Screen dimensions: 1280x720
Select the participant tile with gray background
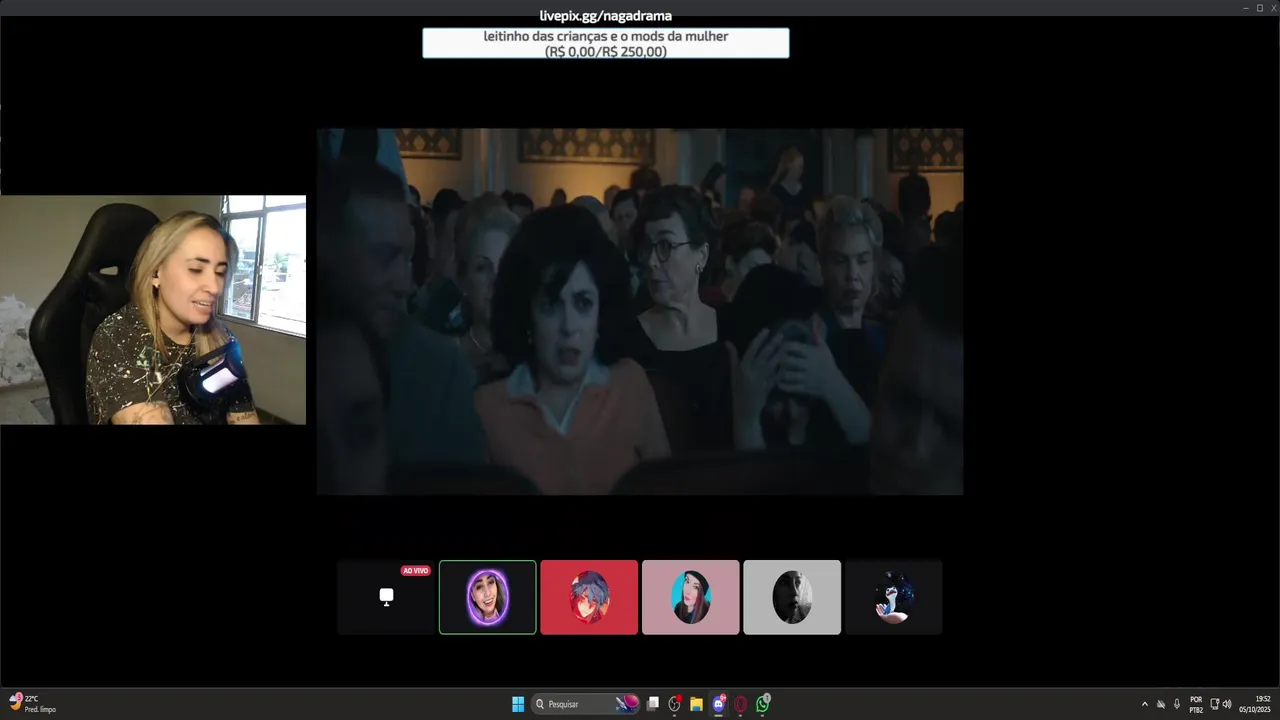[x=792, y=597]
